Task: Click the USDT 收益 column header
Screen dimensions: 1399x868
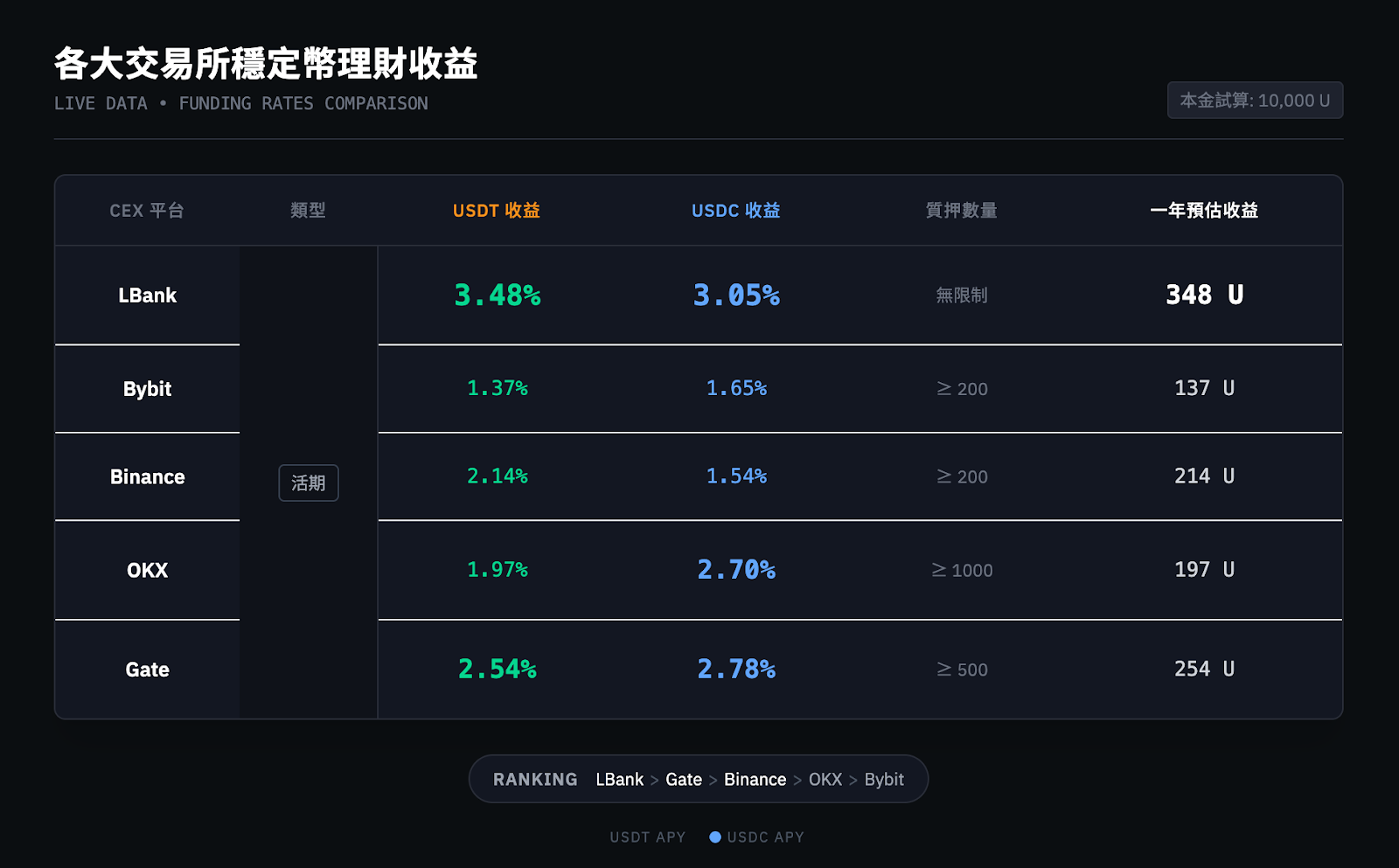Action: click(497, 211)
